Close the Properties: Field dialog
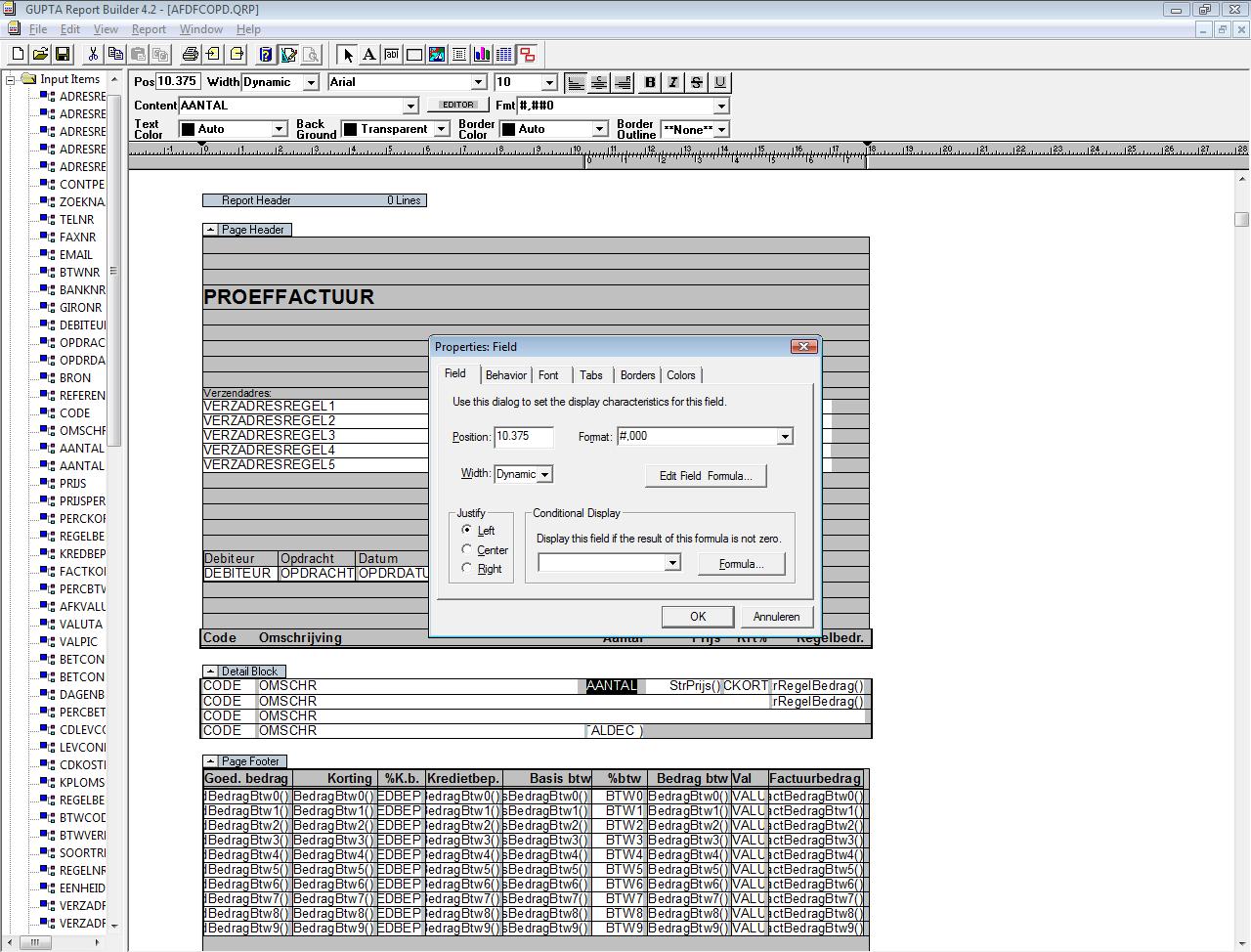1251x952 pixels. tap(803, 347)
